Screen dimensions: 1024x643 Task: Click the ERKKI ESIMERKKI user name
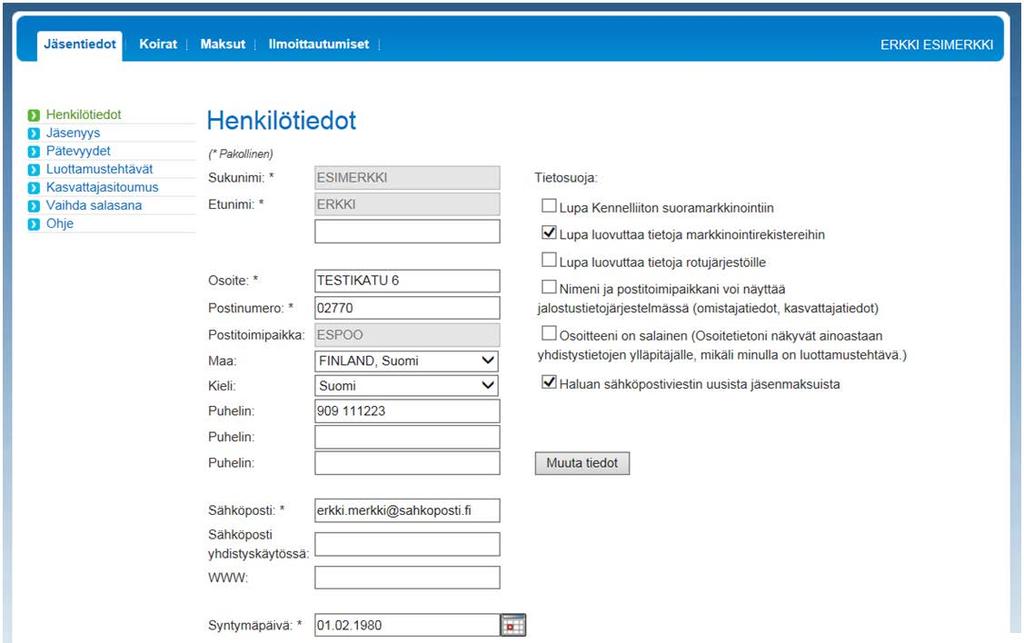point(936,45)
